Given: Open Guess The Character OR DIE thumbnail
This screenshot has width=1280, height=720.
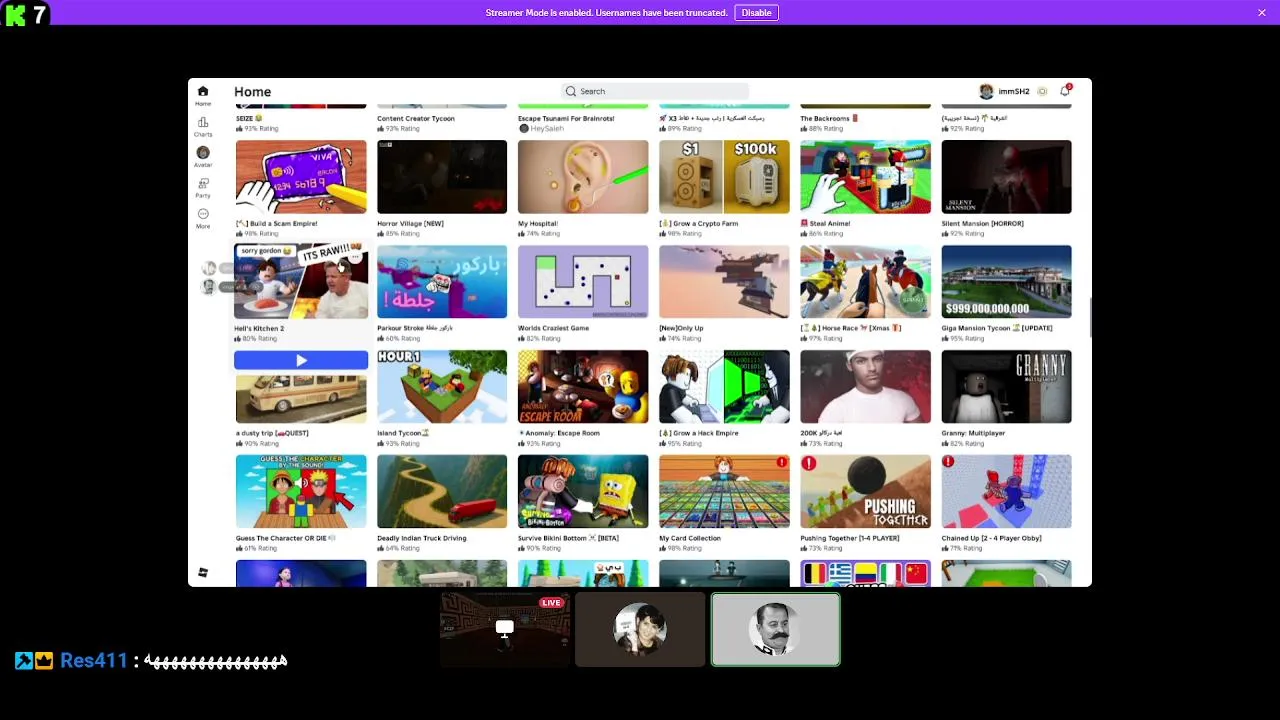Looking at the screenshot, I should tap(301, 492).
